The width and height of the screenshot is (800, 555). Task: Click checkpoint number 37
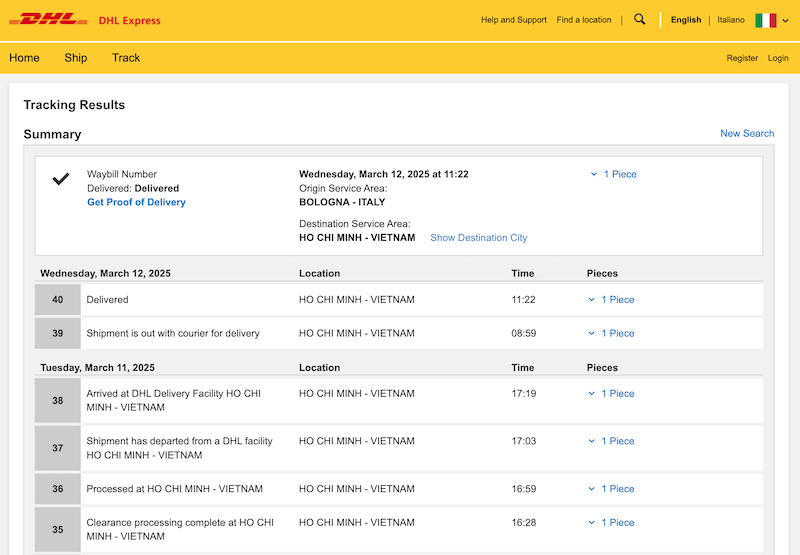[58, 448]
